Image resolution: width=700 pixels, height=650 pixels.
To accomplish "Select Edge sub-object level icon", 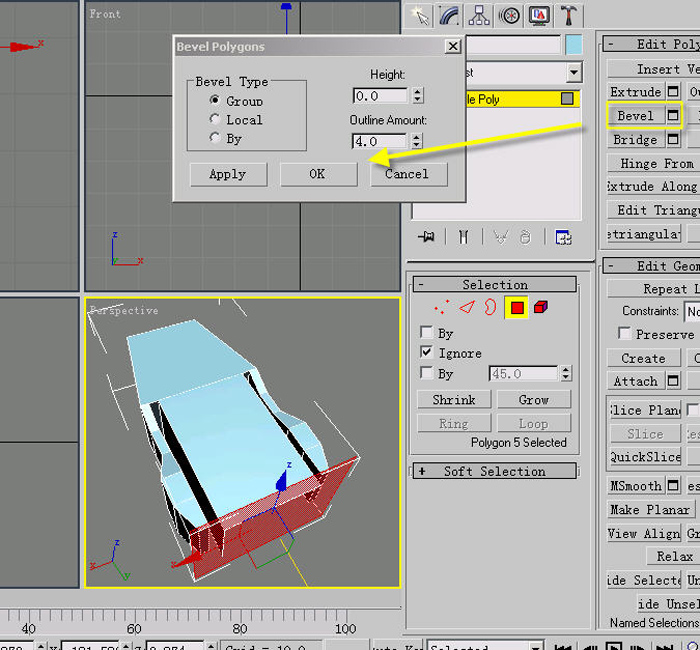I will [467, 307].
